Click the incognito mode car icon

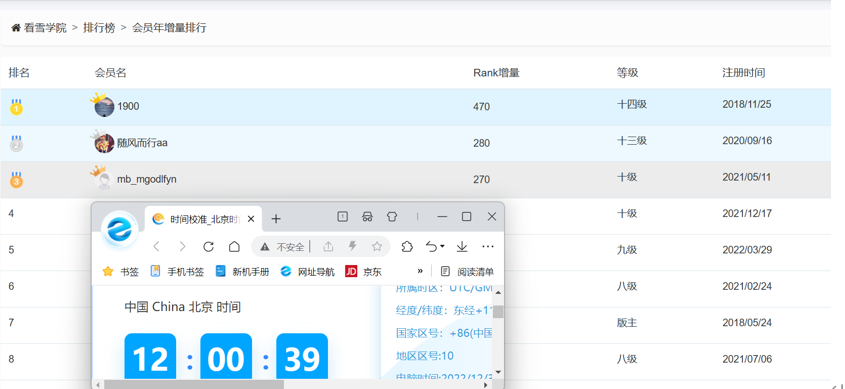pyautogui.click(x=368, y=217)
